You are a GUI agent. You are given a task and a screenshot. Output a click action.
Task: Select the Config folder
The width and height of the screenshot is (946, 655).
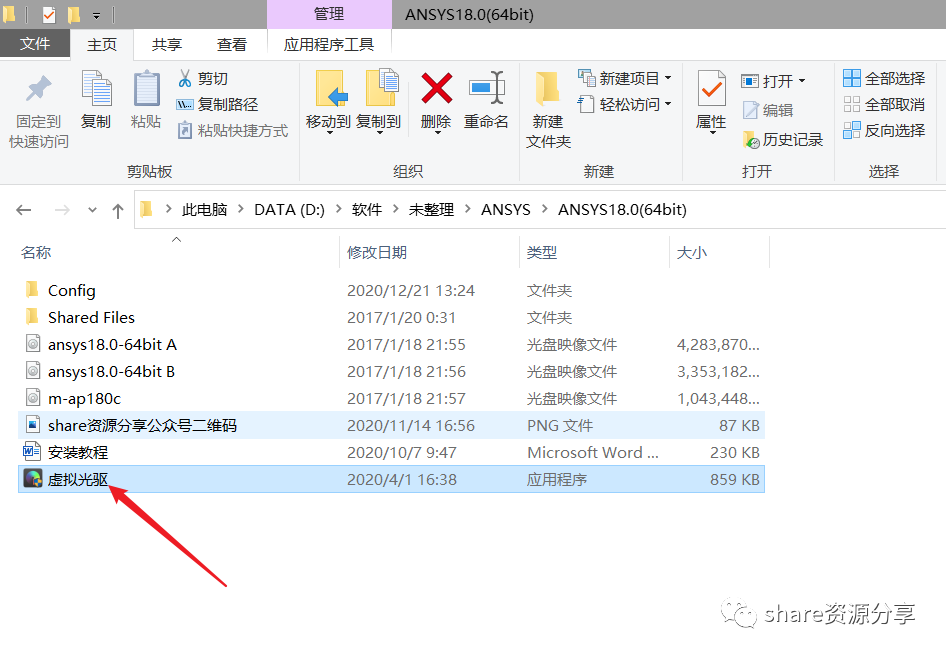392,291
